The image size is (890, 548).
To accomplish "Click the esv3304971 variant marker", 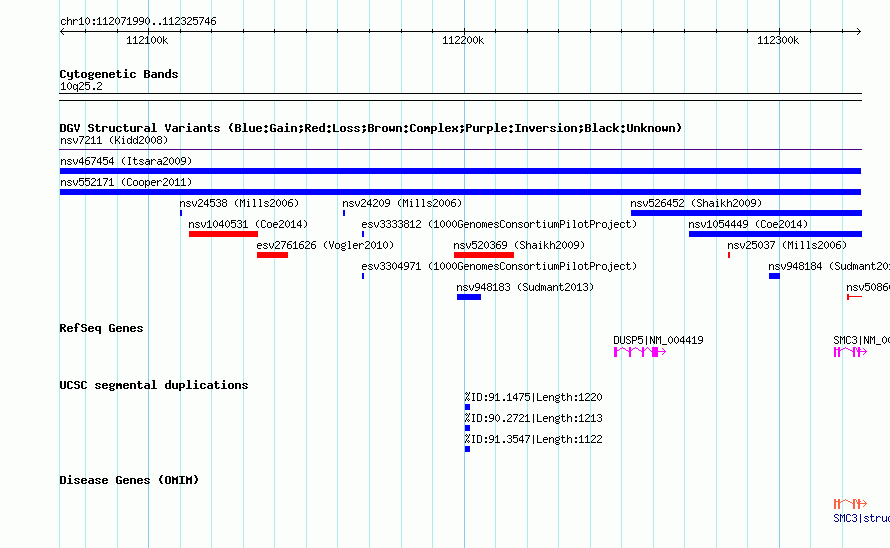I will [363, 276].
